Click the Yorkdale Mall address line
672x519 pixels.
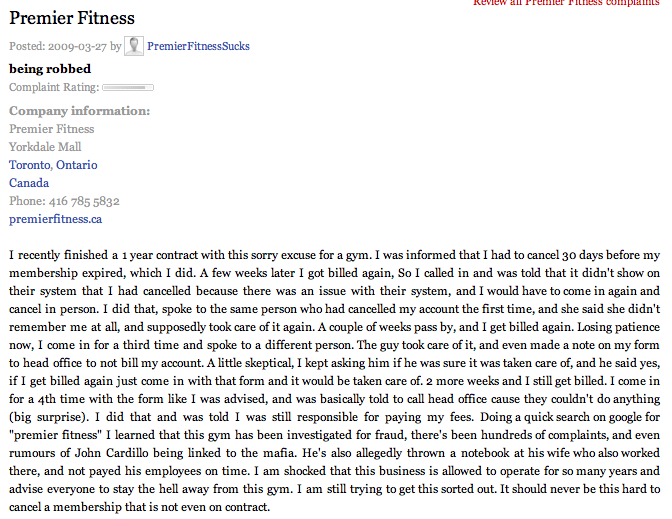(45, 147)
